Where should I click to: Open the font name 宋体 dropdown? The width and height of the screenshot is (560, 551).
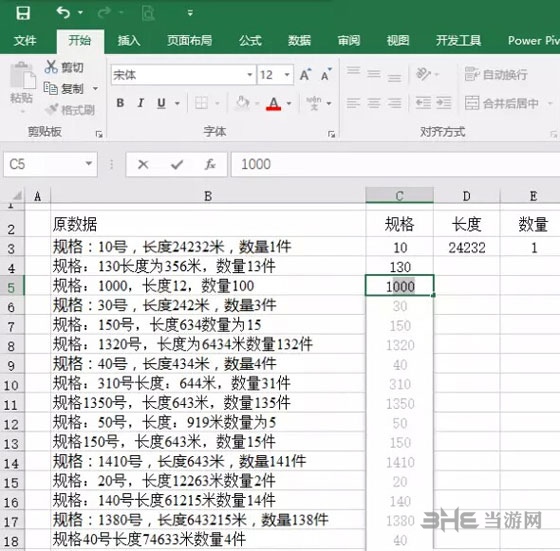coord(250,75)
